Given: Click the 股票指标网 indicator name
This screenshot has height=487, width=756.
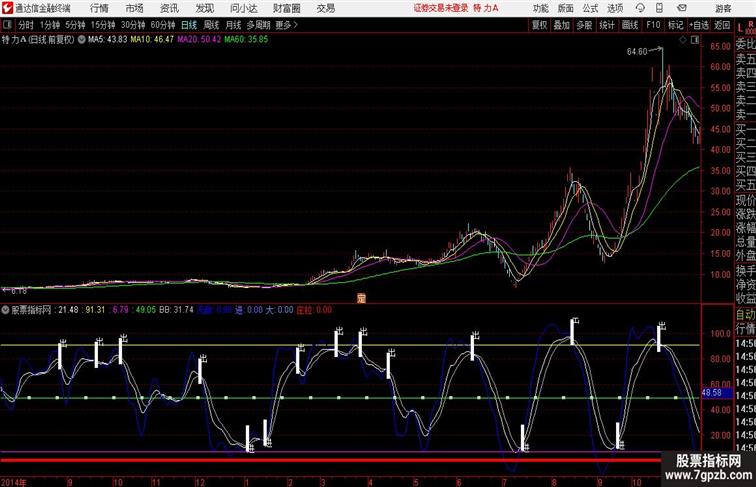Looking at the screenshot, I should click(x=31, y=310).
